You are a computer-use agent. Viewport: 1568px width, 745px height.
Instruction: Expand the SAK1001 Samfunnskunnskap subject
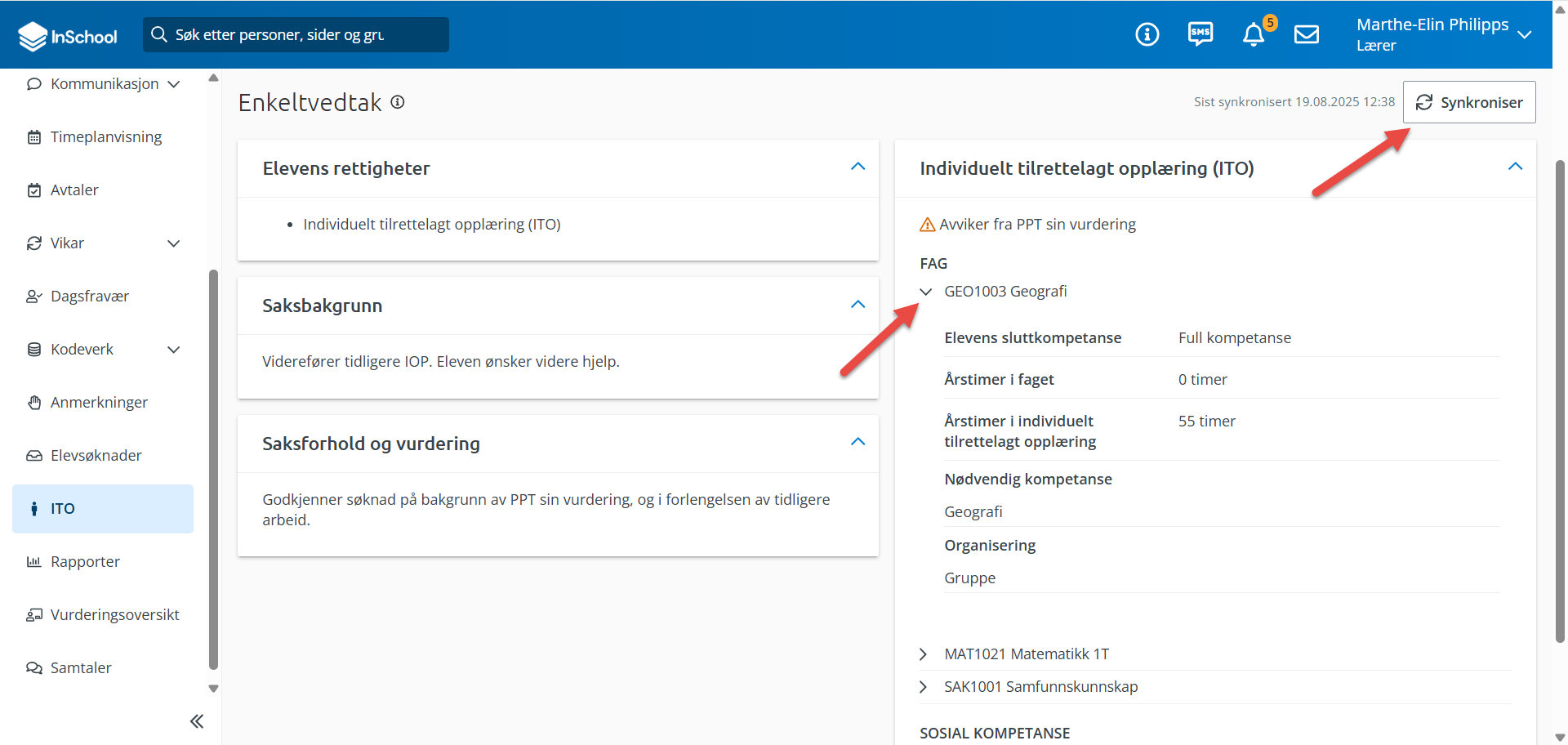[x=924, y=687]
